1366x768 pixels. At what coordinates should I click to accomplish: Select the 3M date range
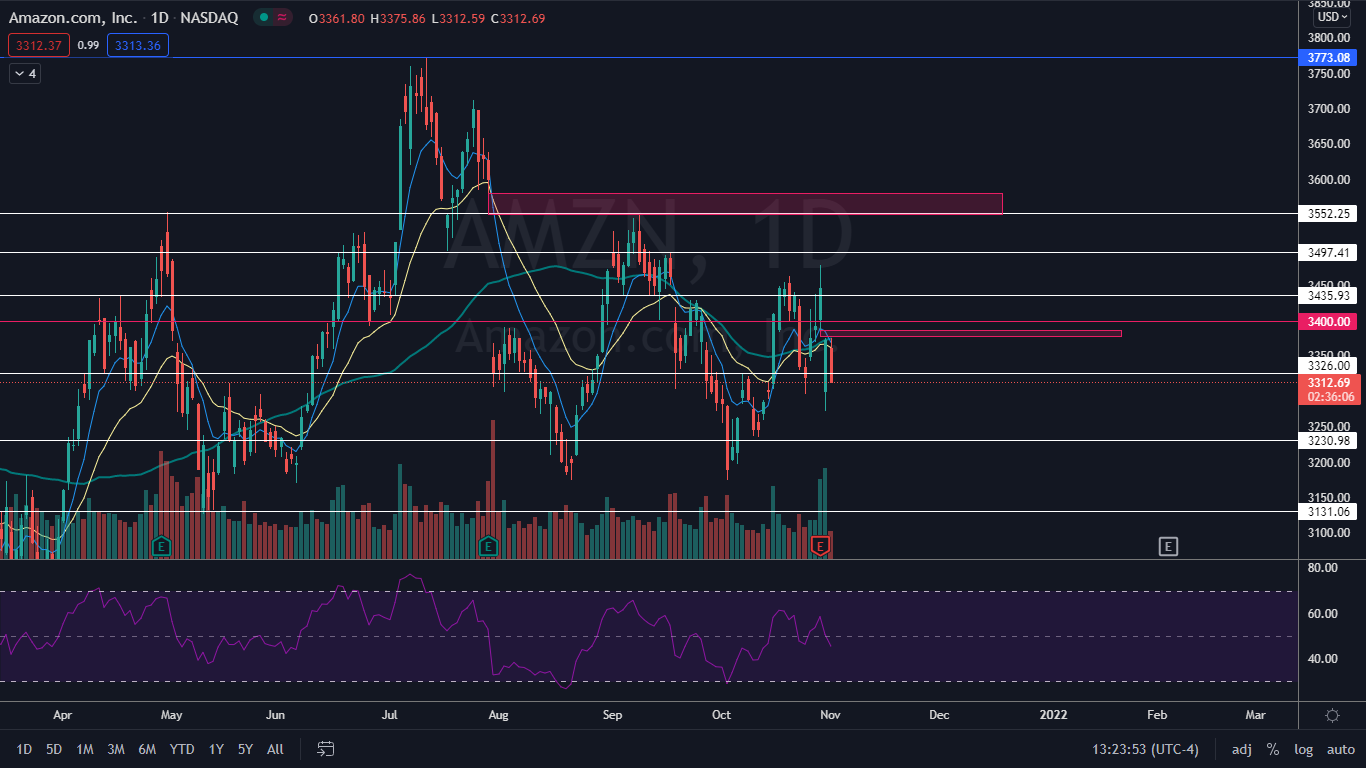click(x=116, y=749)
